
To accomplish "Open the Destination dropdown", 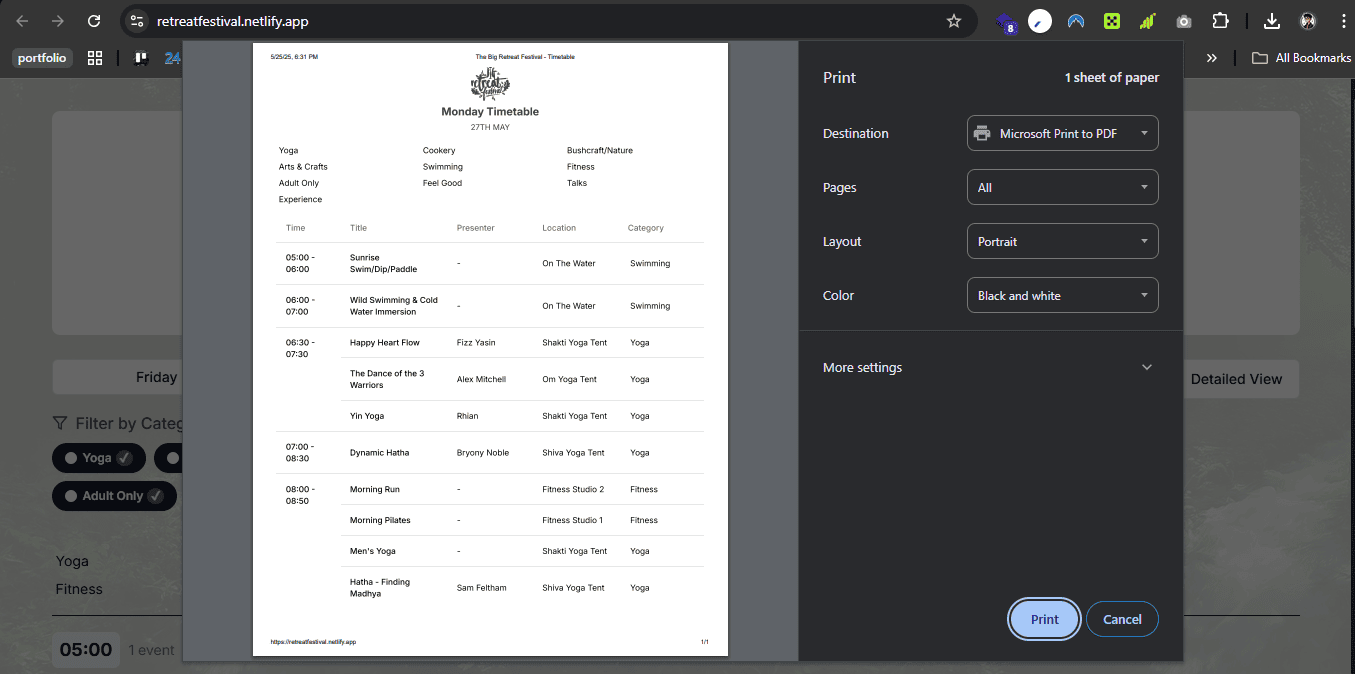I will click(1062, 134).
